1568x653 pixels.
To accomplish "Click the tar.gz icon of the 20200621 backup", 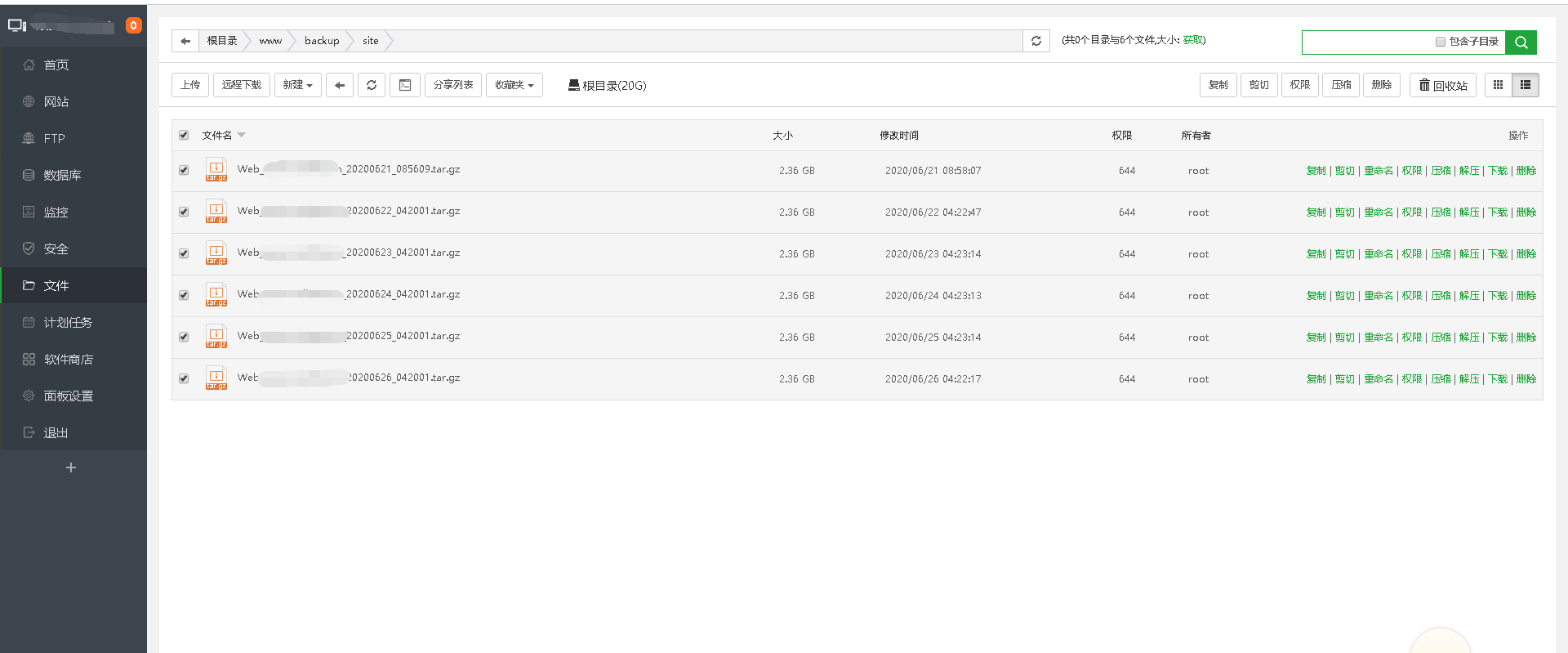I will [x=216, y=170].
